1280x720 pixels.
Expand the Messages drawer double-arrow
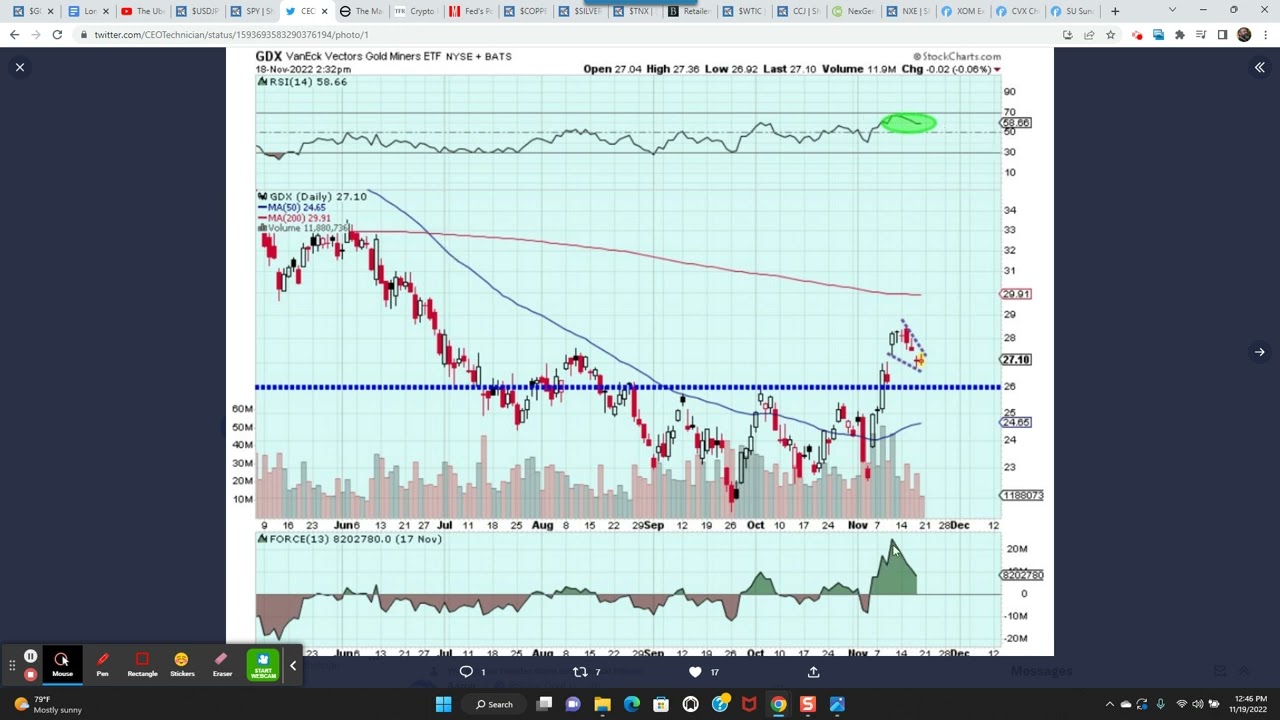tap(1245, 671)
